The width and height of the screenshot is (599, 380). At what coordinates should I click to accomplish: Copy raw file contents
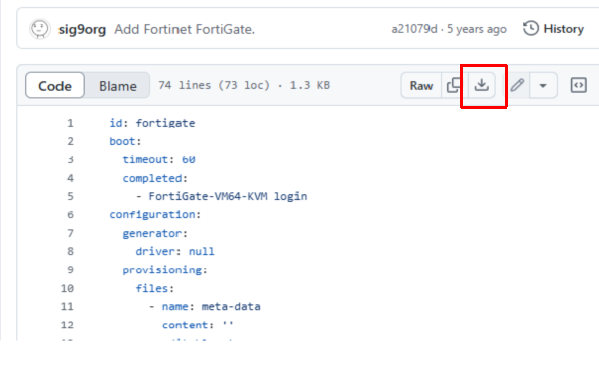tap(454, 85)
